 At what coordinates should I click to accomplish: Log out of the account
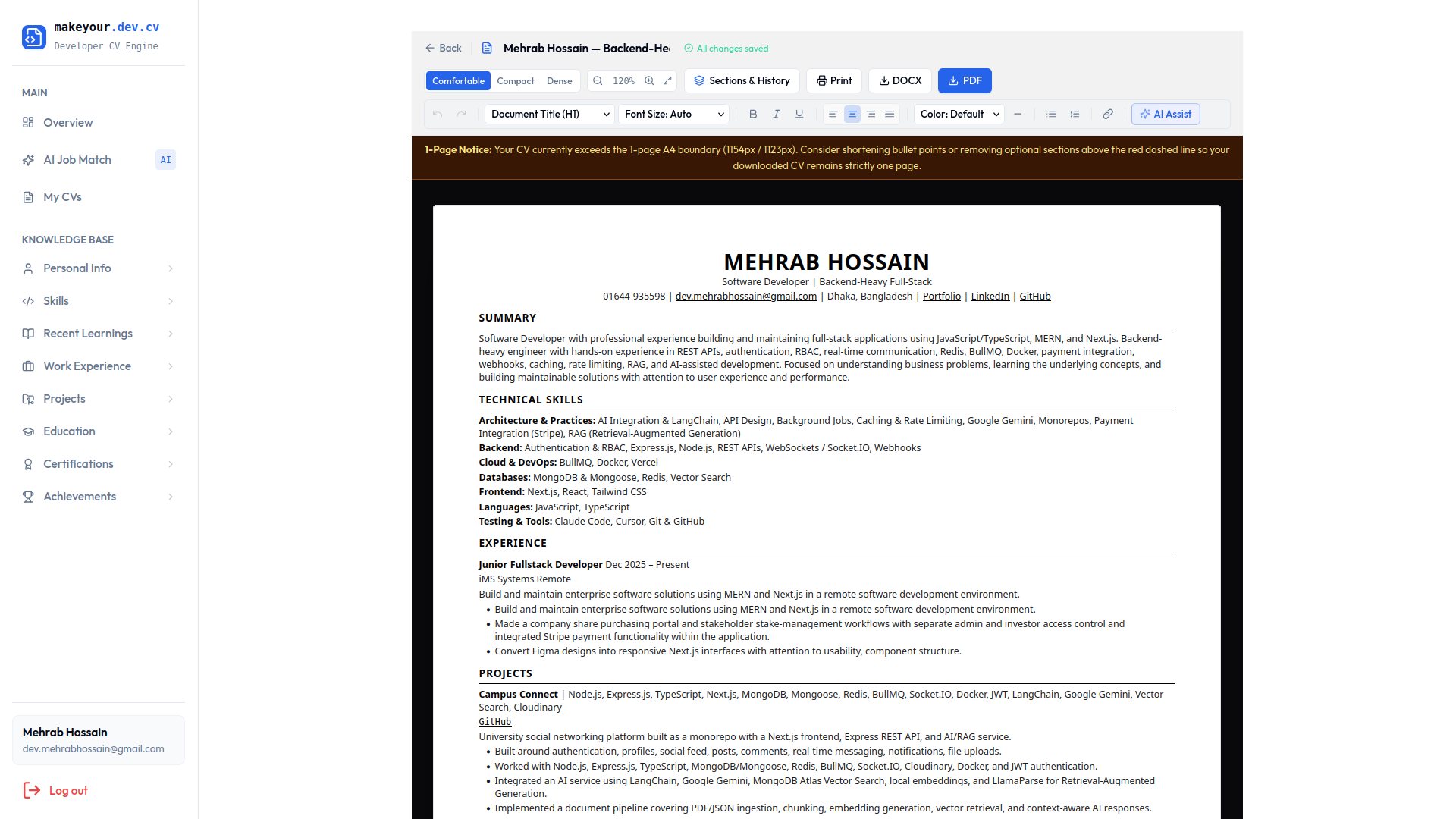pos(56,791)
